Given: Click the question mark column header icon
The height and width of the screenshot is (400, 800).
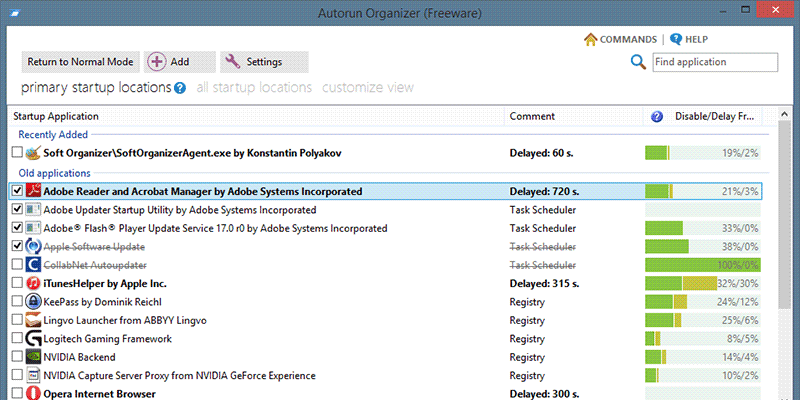Looking at the screenshot, I should [657, 117].
